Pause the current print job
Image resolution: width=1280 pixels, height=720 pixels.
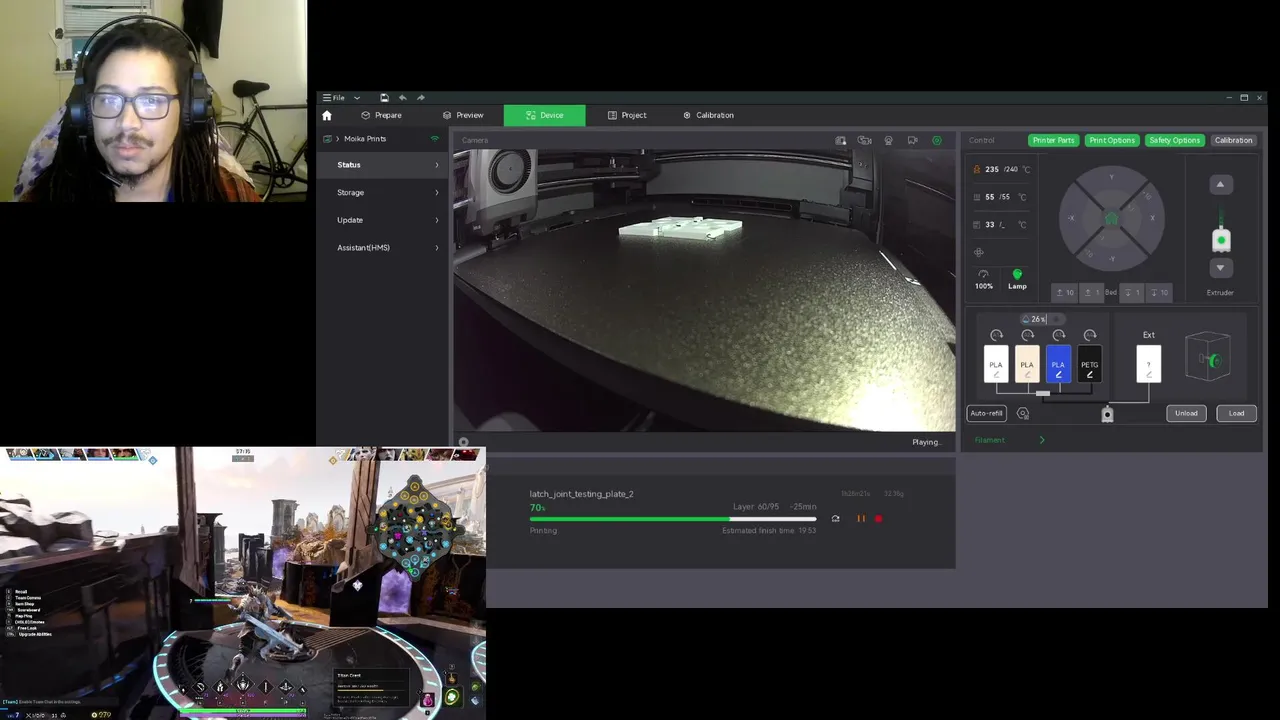861,519
